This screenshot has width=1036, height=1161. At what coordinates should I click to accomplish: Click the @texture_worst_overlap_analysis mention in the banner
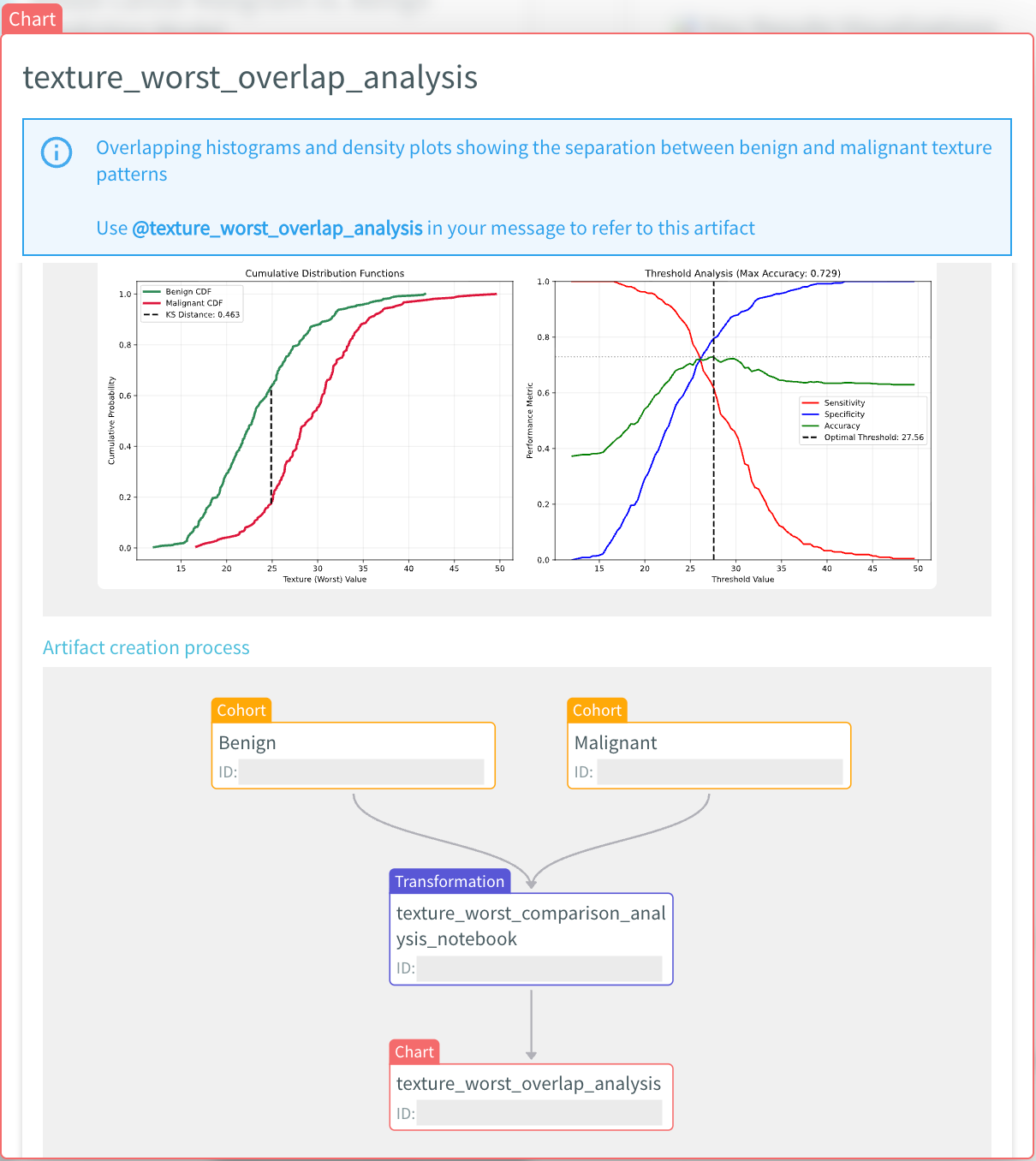[277, 228]
